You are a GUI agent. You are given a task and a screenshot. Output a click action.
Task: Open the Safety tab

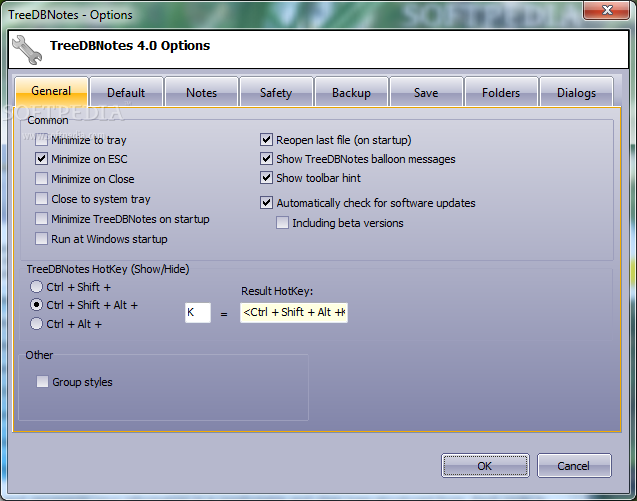pyautogui.click(x=276, y=92)
